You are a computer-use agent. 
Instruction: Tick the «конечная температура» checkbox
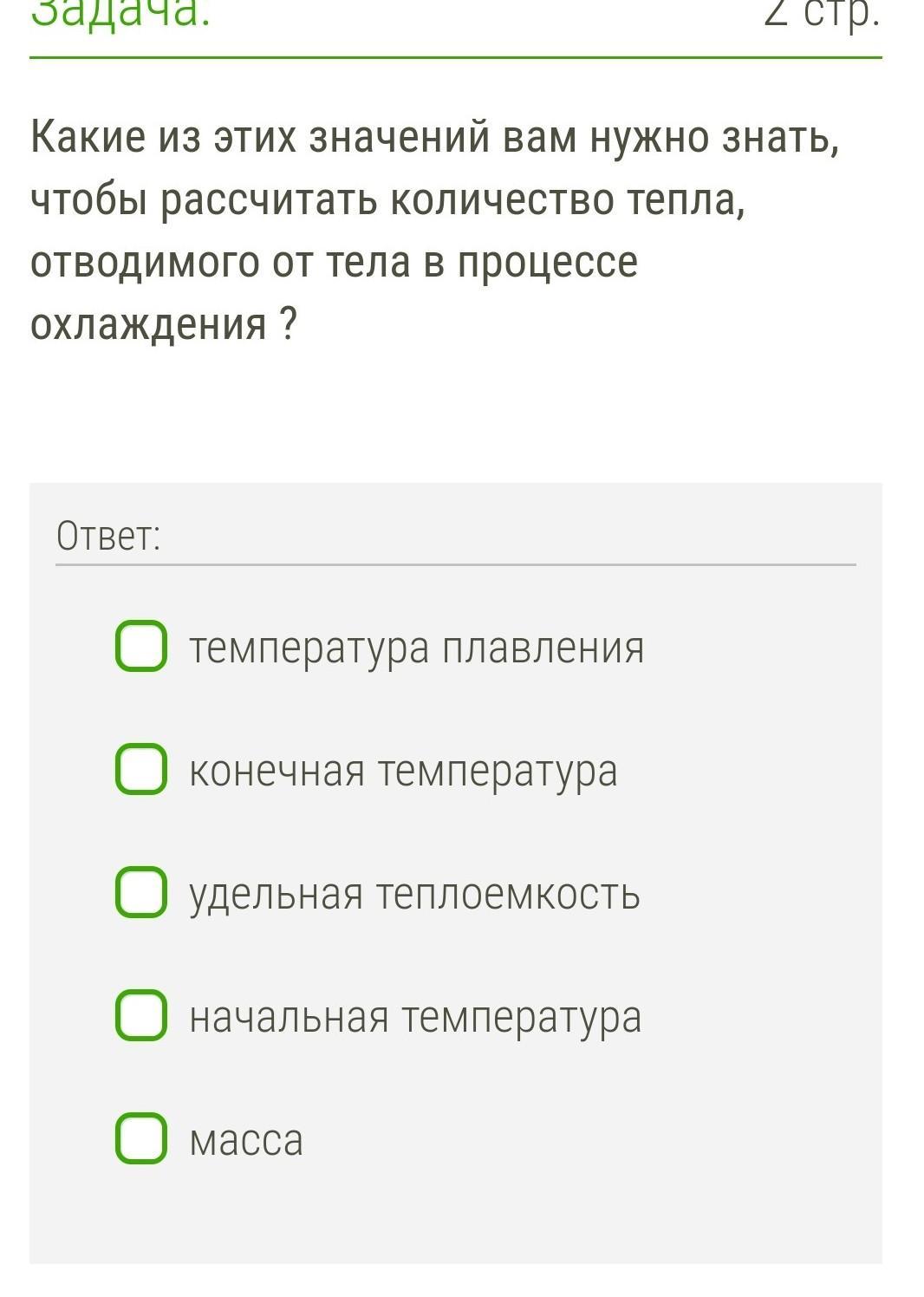click(141, 769)
